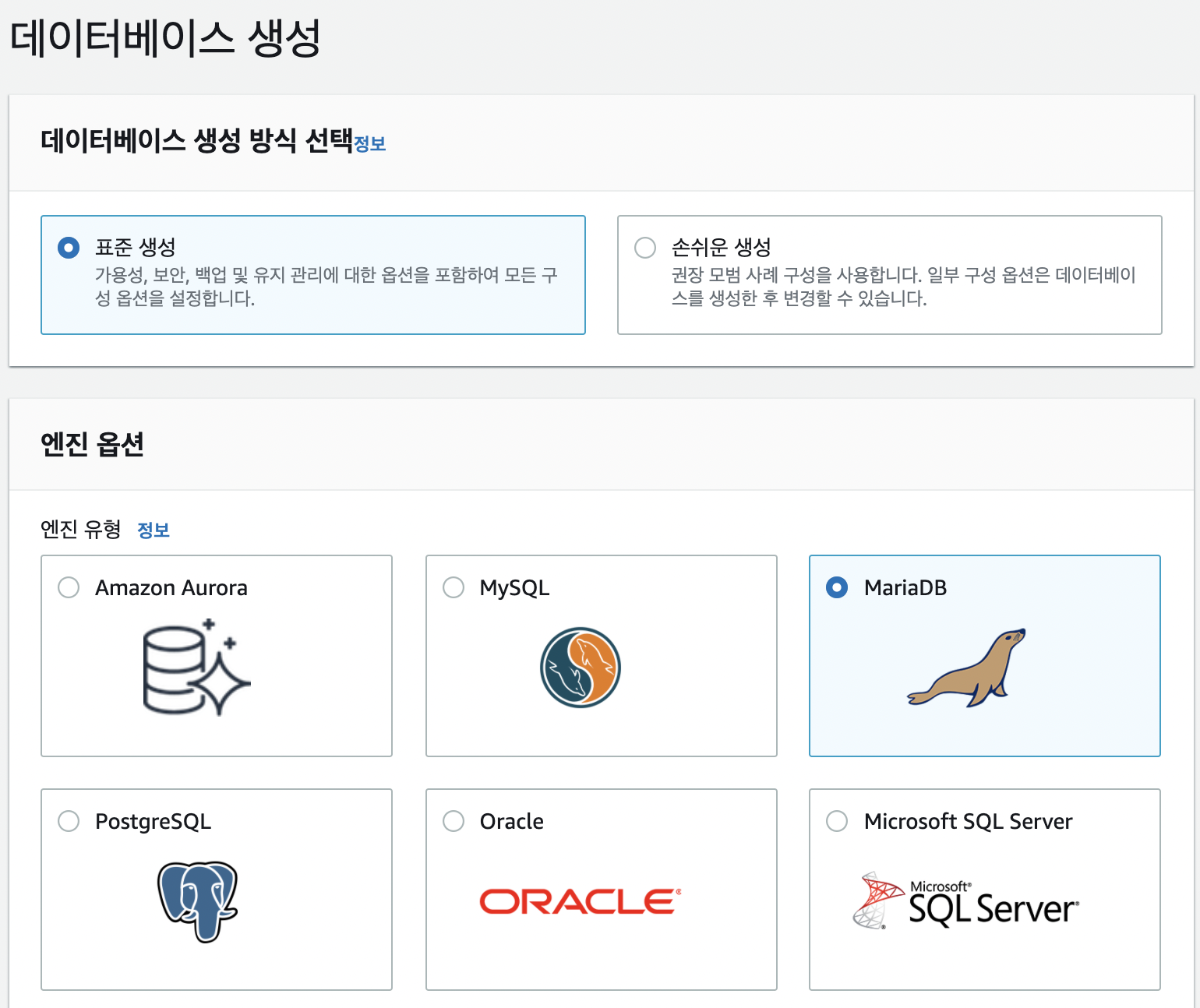Click the Amazon Aurora label
This screenshot has height=1008, width=1200.
tap(171, 587)
